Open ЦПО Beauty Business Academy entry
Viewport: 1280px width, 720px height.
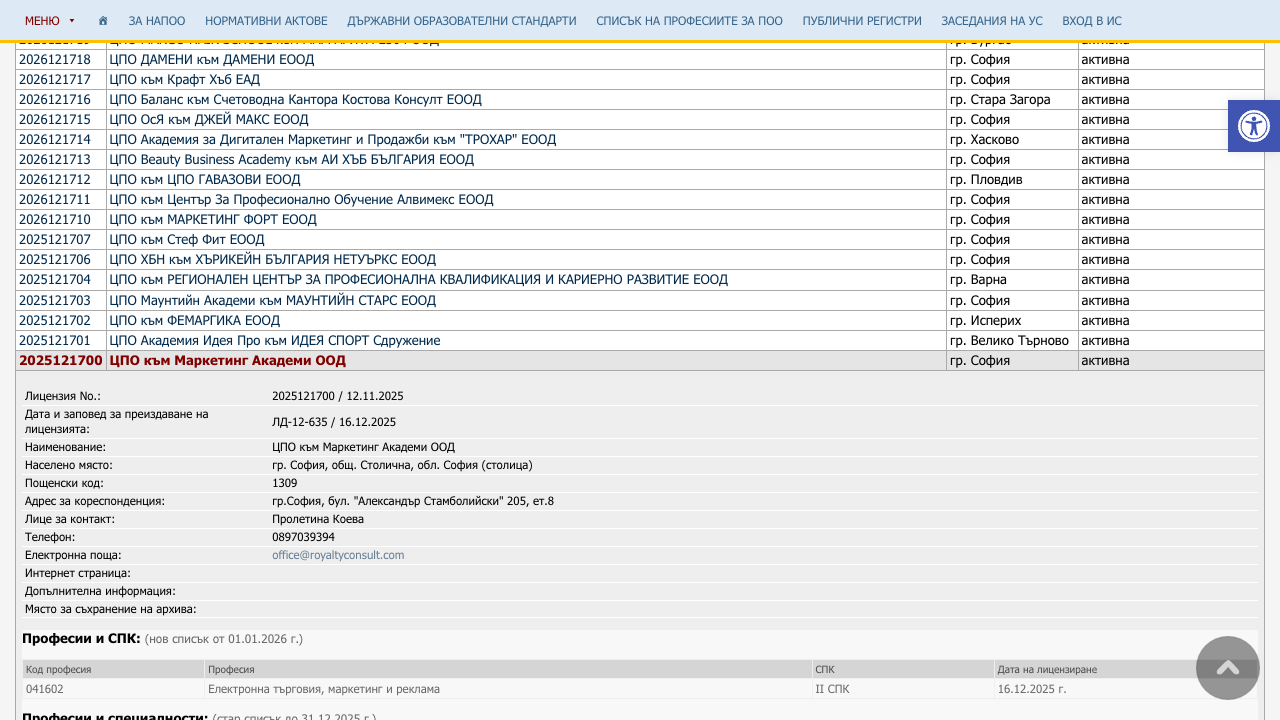(x=291, y=160)
